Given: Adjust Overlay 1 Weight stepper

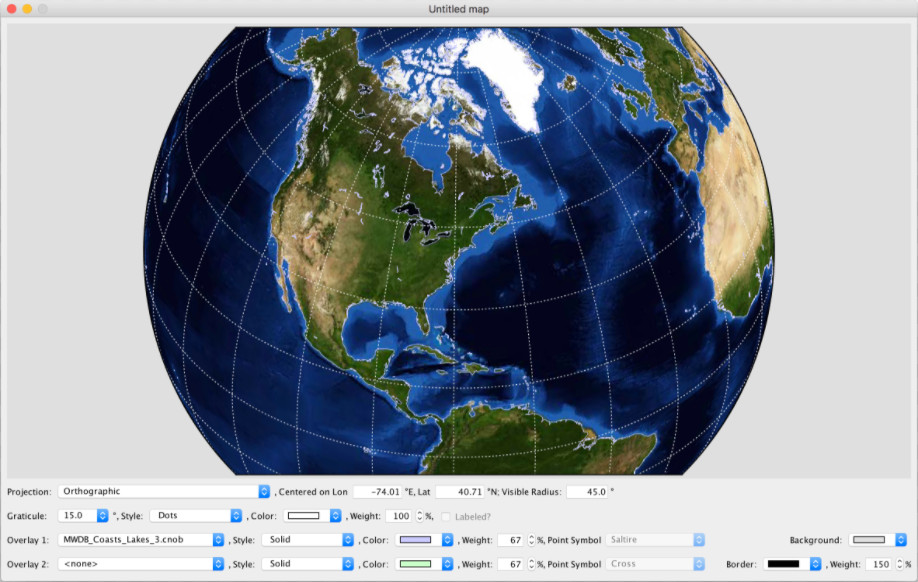Looking at the screenshot, I should click(532, 540).
